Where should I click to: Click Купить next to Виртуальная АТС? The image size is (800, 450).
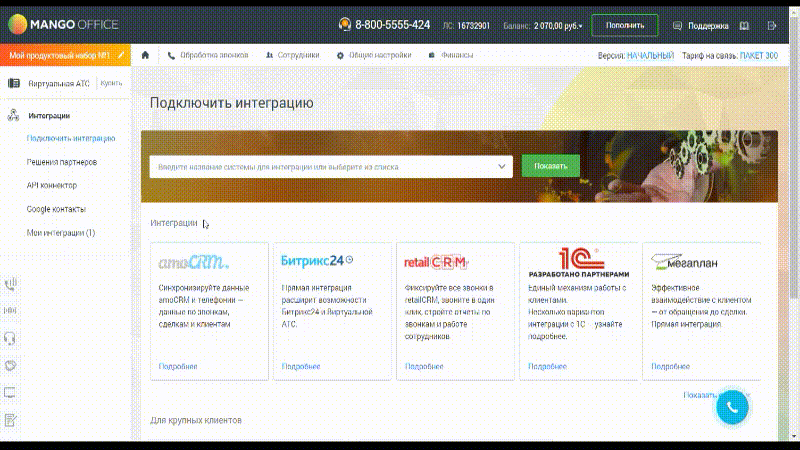tap(111, 83)
